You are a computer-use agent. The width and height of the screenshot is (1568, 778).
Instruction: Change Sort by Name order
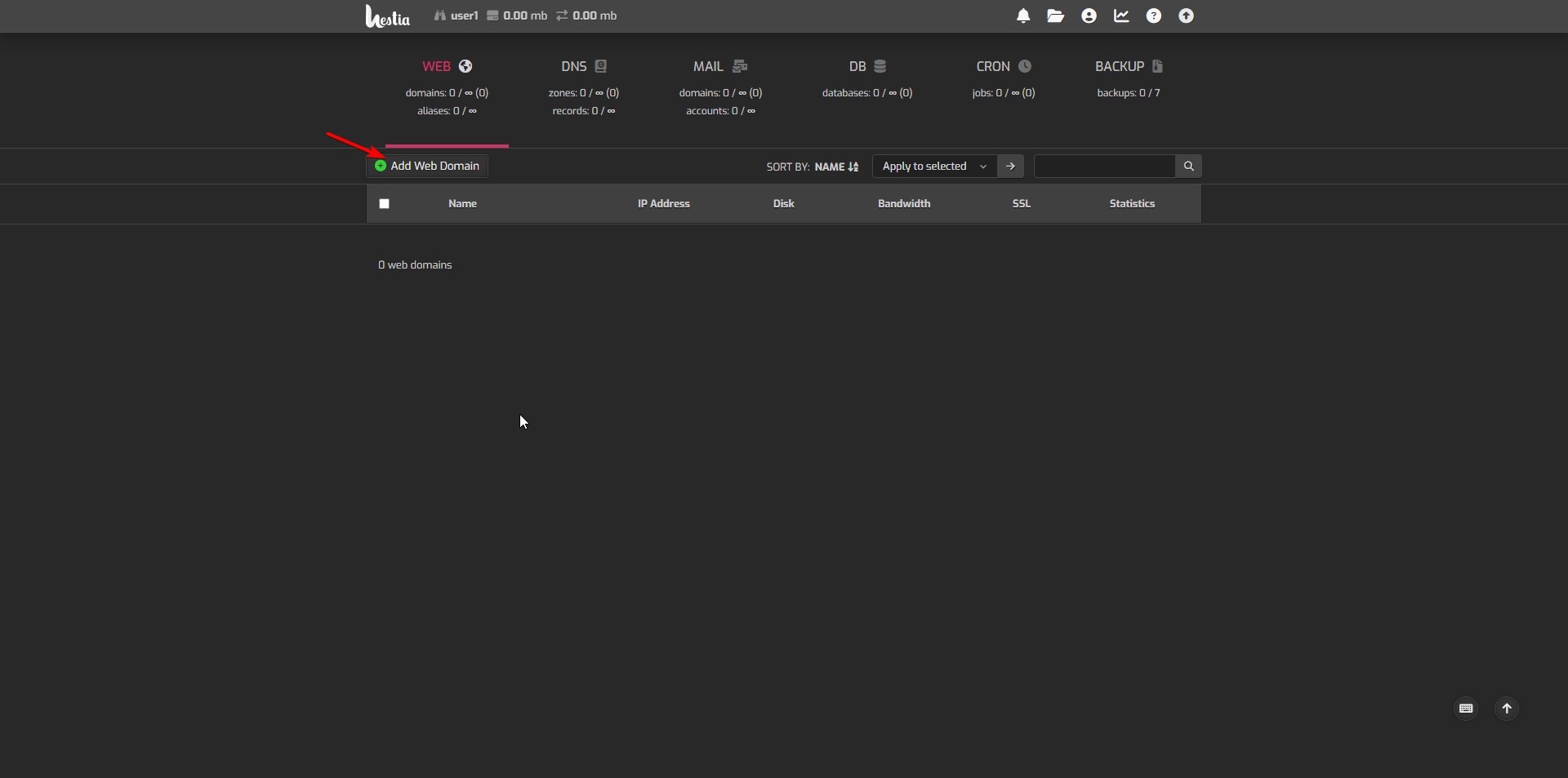(x=836, y=167)
